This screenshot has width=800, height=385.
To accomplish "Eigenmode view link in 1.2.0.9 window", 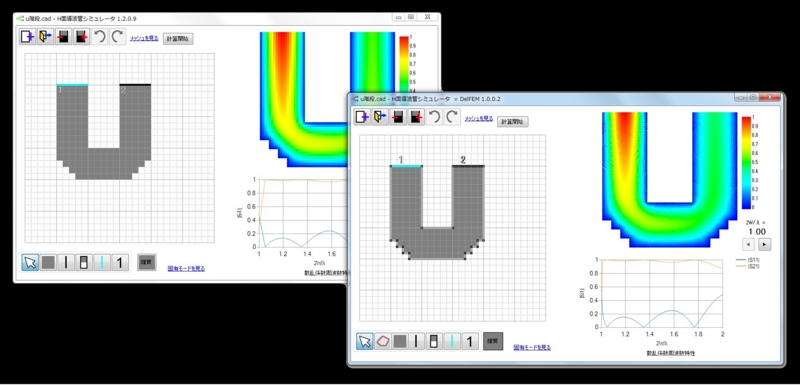I will [x=187, y=269].
